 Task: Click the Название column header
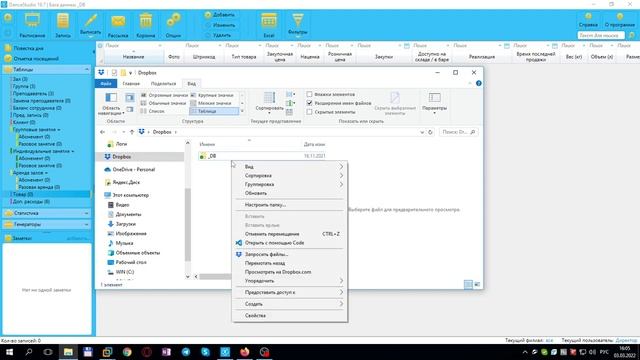133,57
